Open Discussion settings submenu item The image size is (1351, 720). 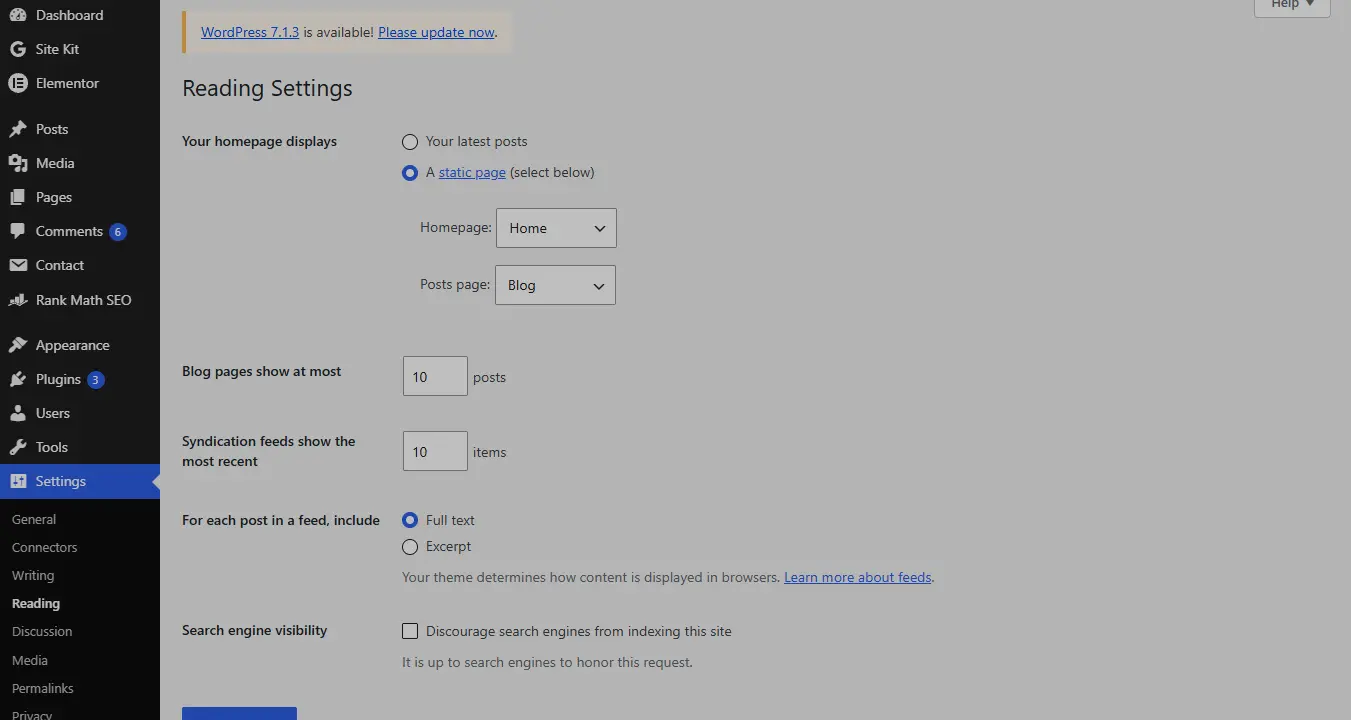click(42, 631)
